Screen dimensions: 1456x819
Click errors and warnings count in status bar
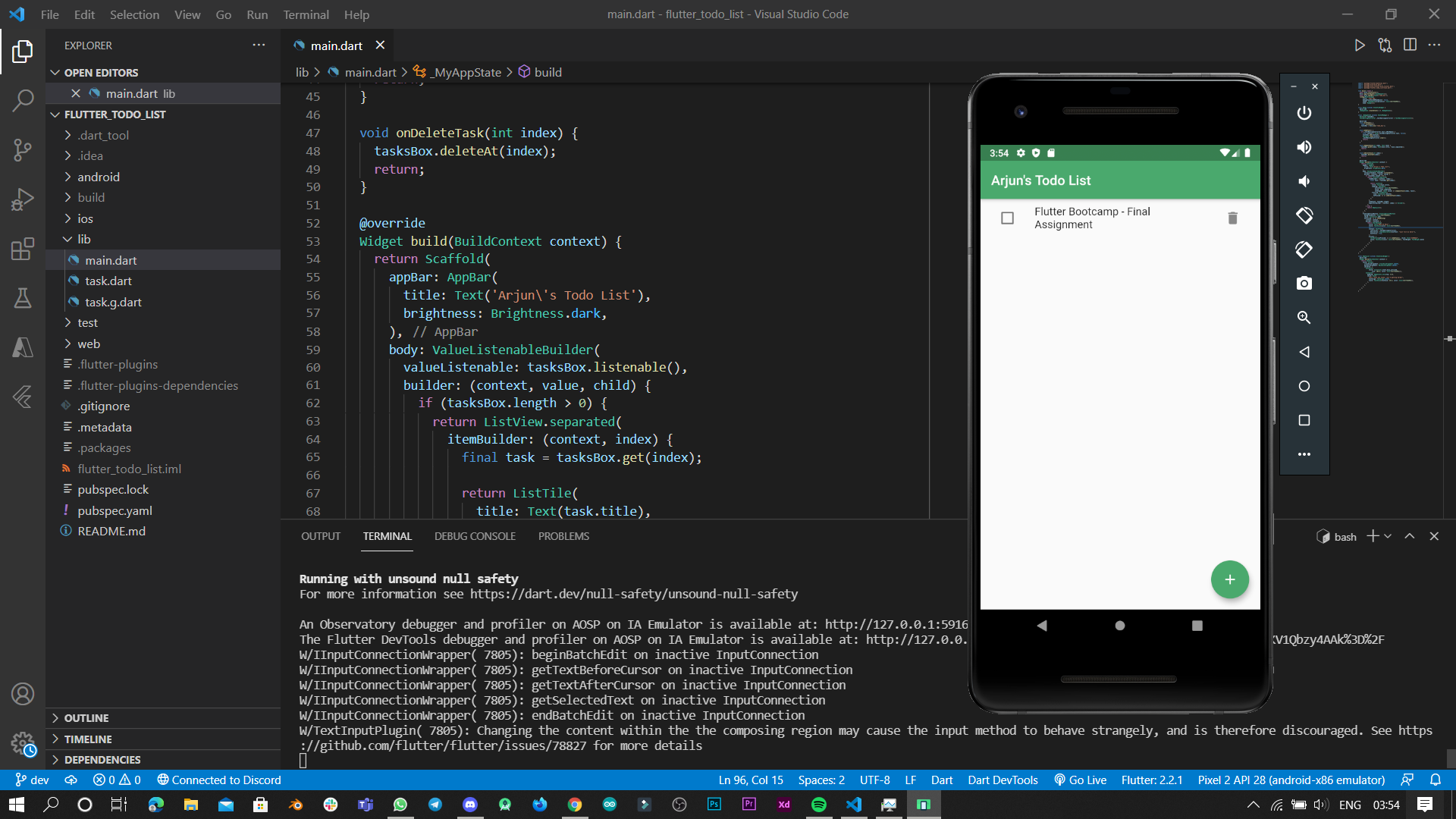117,780
